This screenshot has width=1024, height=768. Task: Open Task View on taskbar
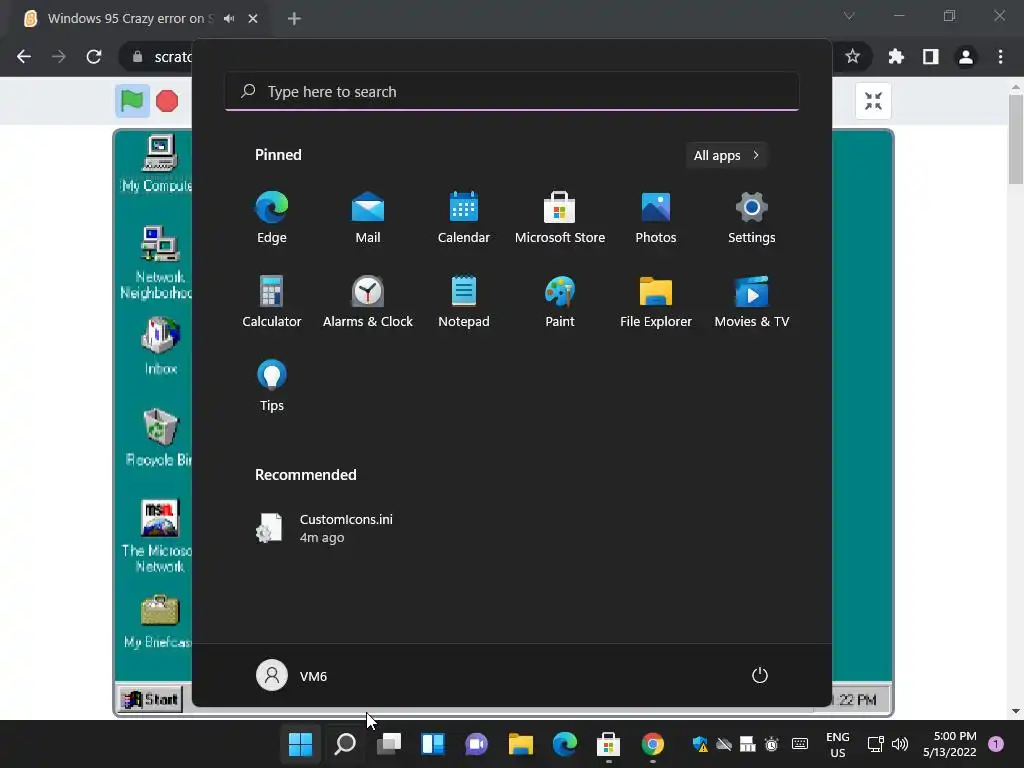tap(389, 744)
